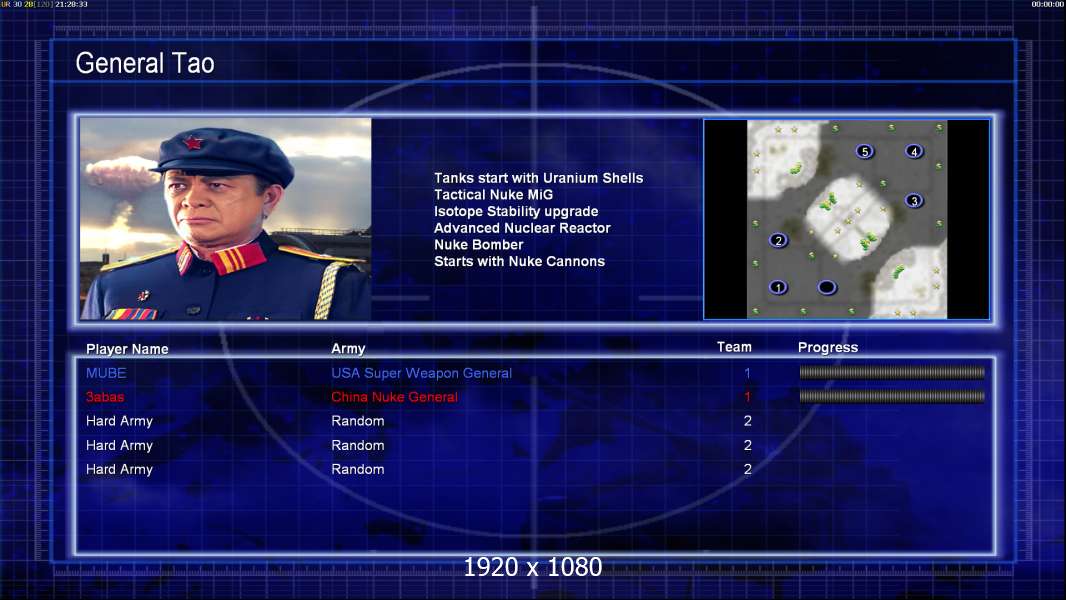The width and height of the screenshot is (1066, 600).
Task: Click start position 5 on the minimap
Action: [865, 152]
